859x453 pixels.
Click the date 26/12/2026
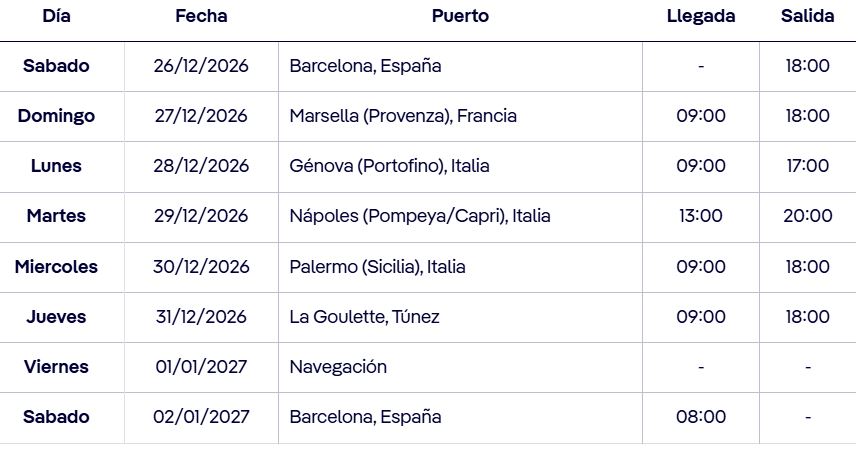(x=201, y=66)
